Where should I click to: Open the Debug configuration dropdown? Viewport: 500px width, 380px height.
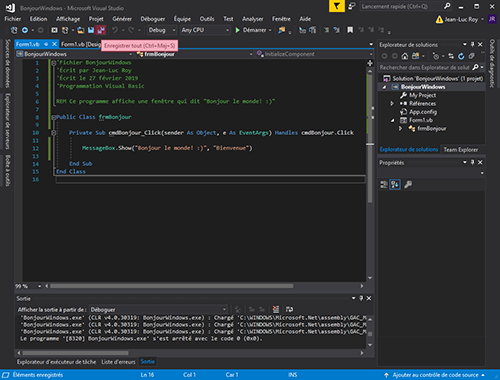(162, 30)
